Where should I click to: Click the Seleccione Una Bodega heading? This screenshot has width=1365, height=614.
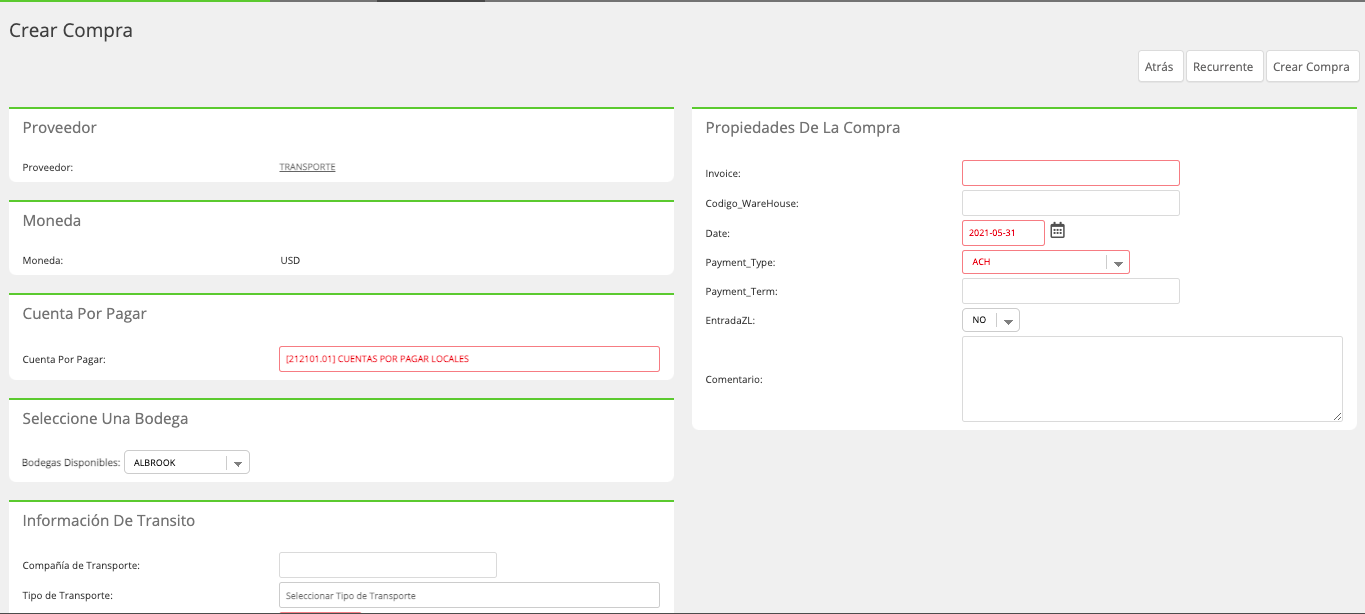[105, 419]
